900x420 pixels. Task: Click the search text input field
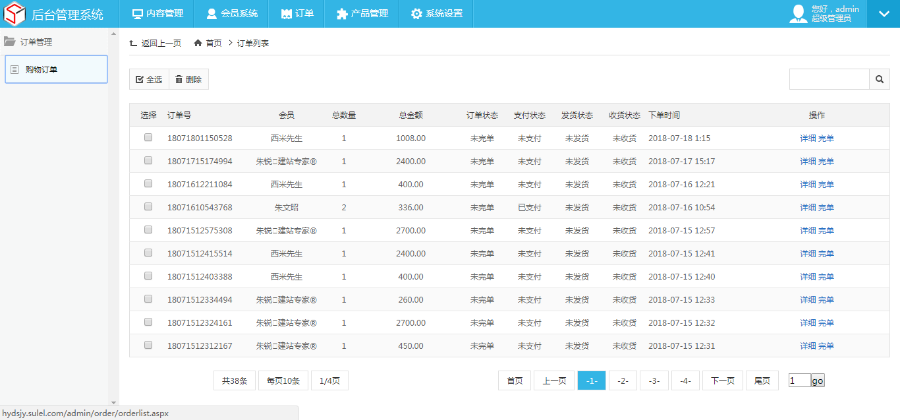click(x=829, y=79)
